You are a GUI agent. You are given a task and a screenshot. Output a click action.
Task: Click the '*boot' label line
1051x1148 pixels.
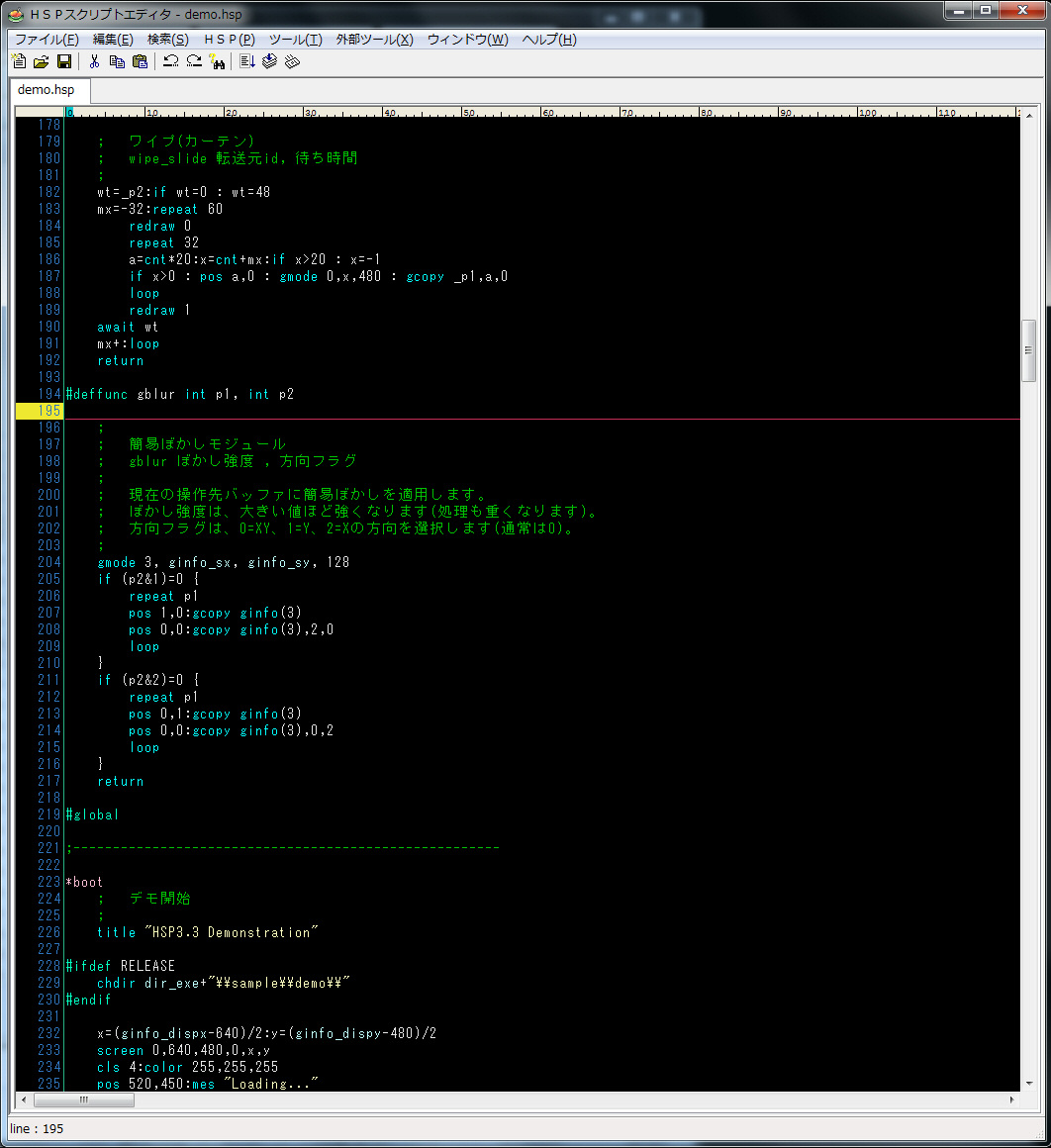(84, 882)
